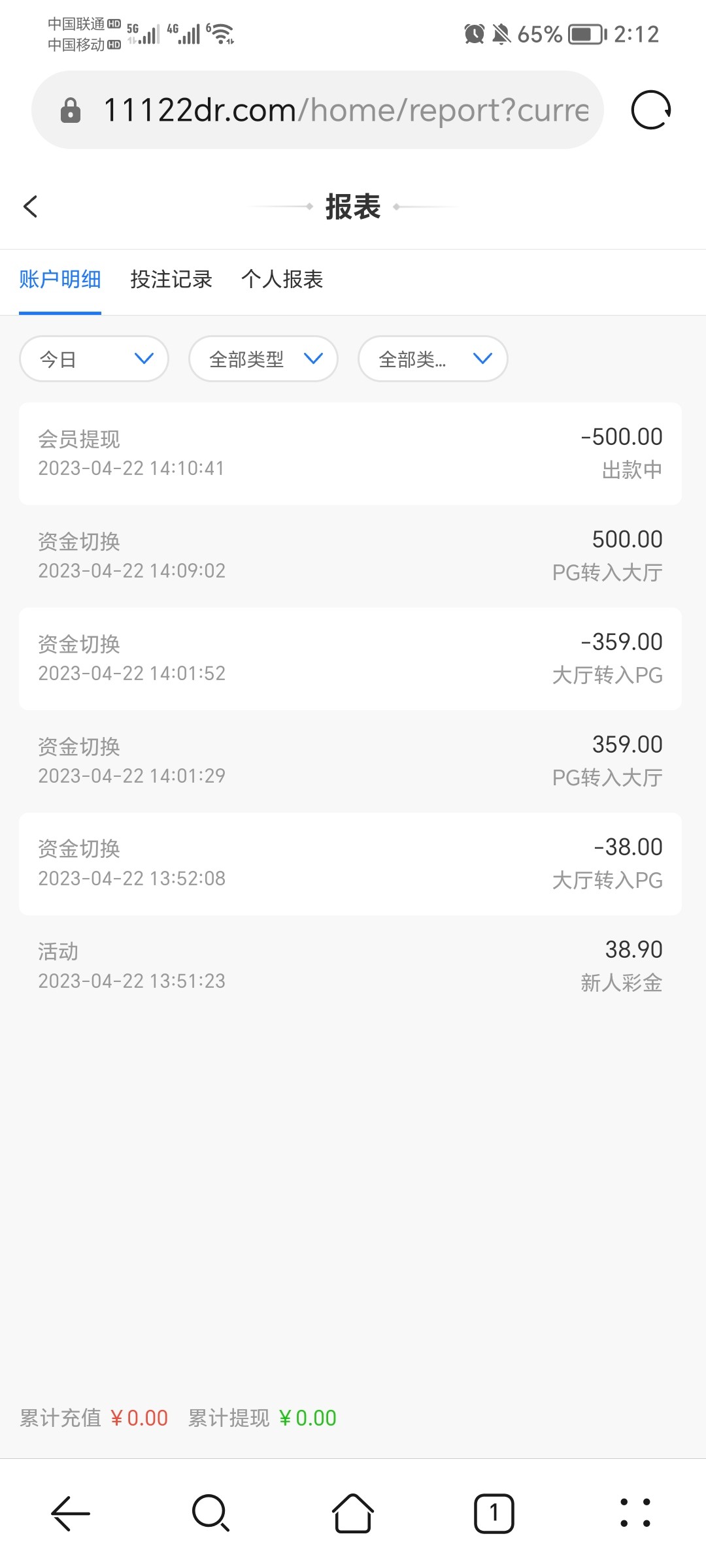Viewport: 706px width, 1568px height.
Task: Open the 全部类型 filter dropdown
Action: 263,359
